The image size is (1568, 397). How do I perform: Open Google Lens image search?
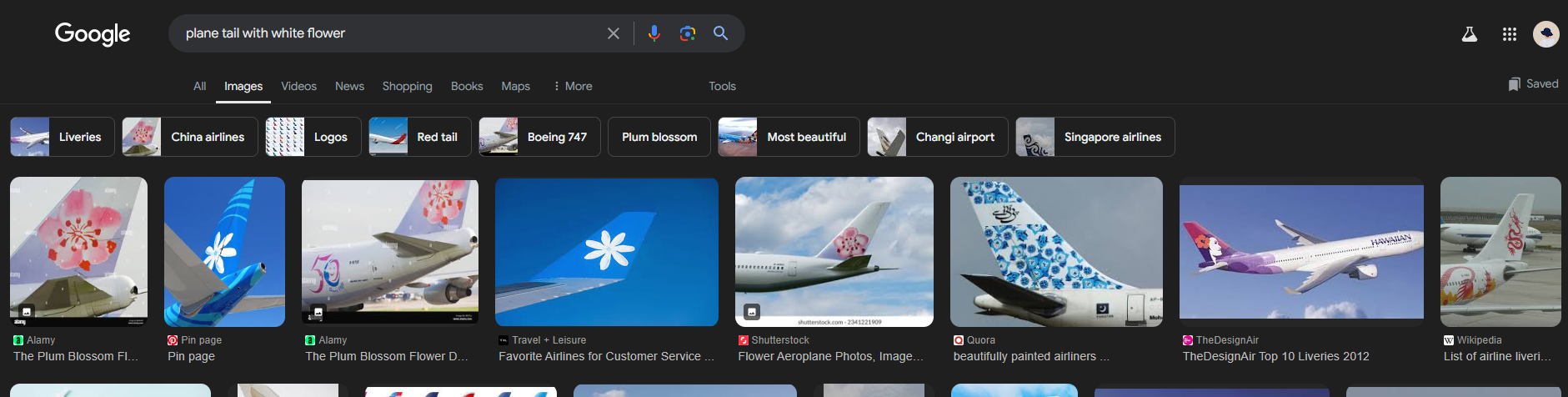click(687, 33)
